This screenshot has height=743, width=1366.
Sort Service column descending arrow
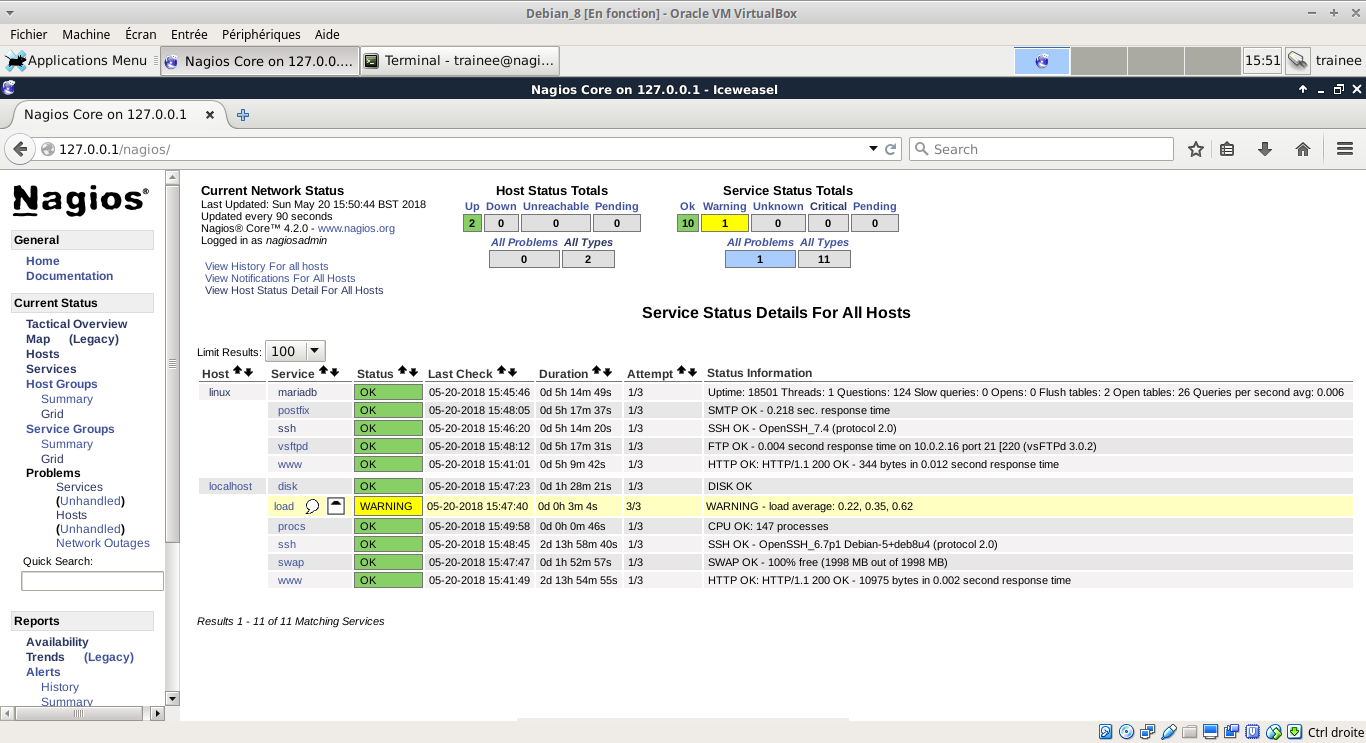(x=334, y=372)
